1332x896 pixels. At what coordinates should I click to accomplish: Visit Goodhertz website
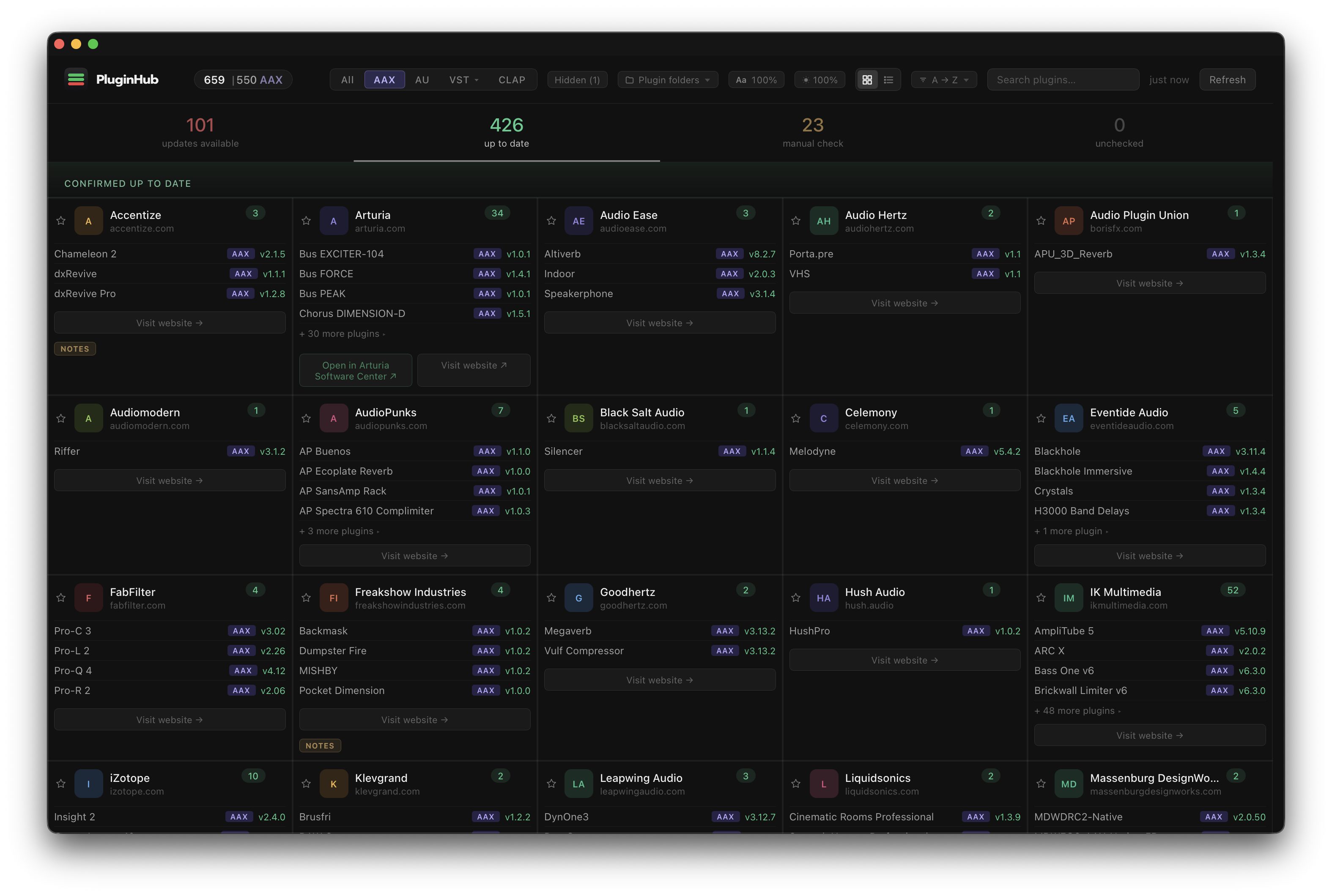point(660,680)
